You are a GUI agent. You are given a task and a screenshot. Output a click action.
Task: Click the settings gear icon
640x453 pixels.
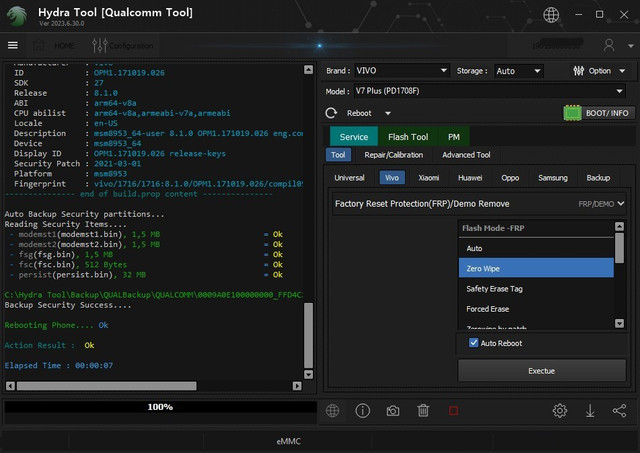click(560, 410)
